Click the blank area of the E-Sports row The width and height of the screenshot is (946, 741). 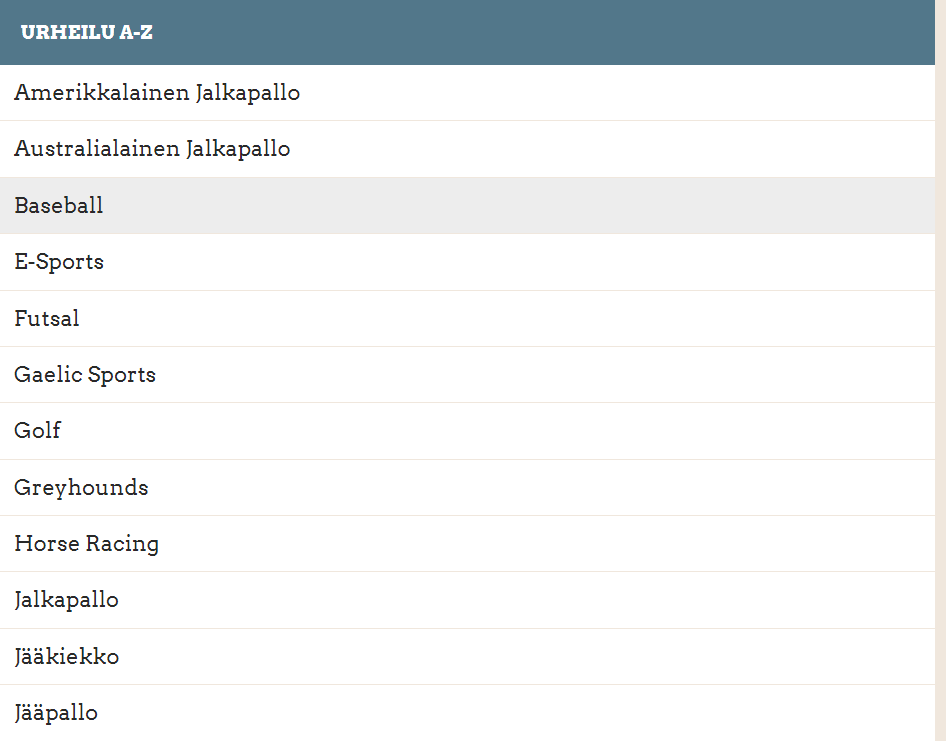click(x=519, y=262)
